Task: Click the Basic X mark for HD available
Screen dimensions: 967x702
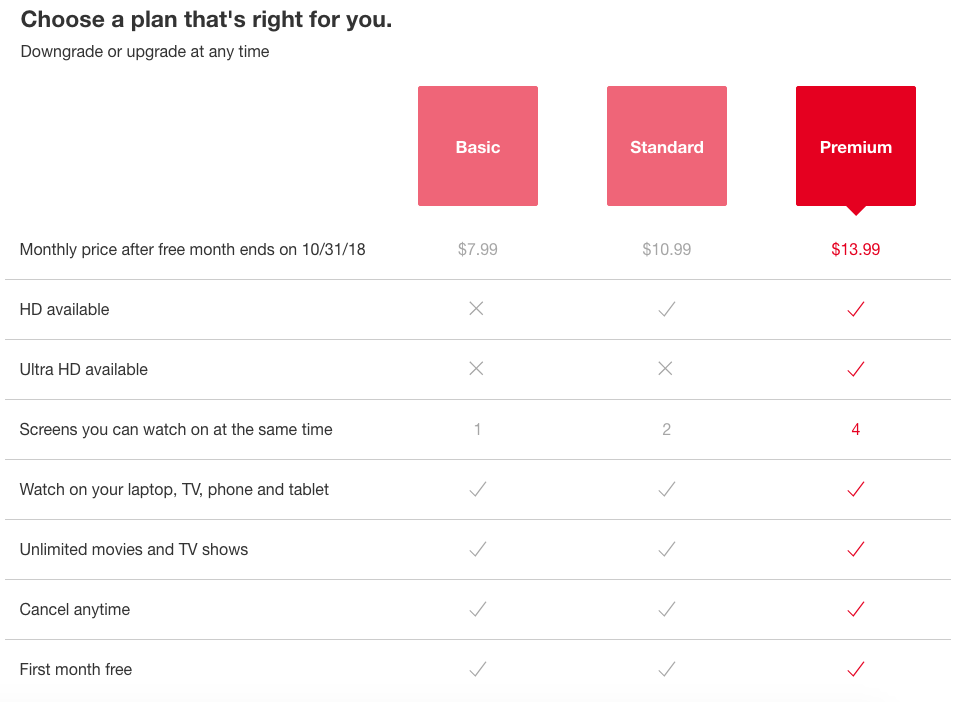Action: coord(477,309)
